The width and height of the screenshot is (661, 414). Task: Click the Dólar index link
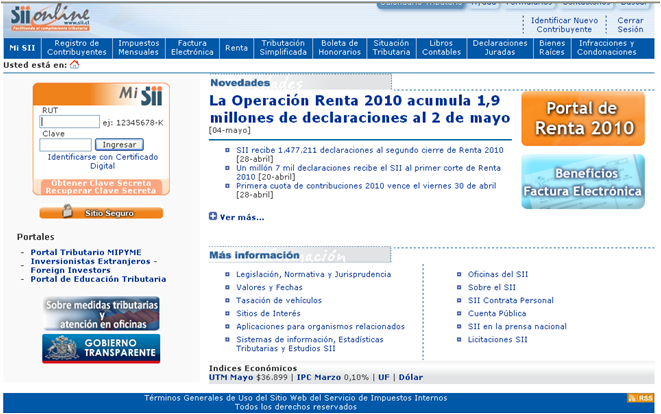click(411, 377)
